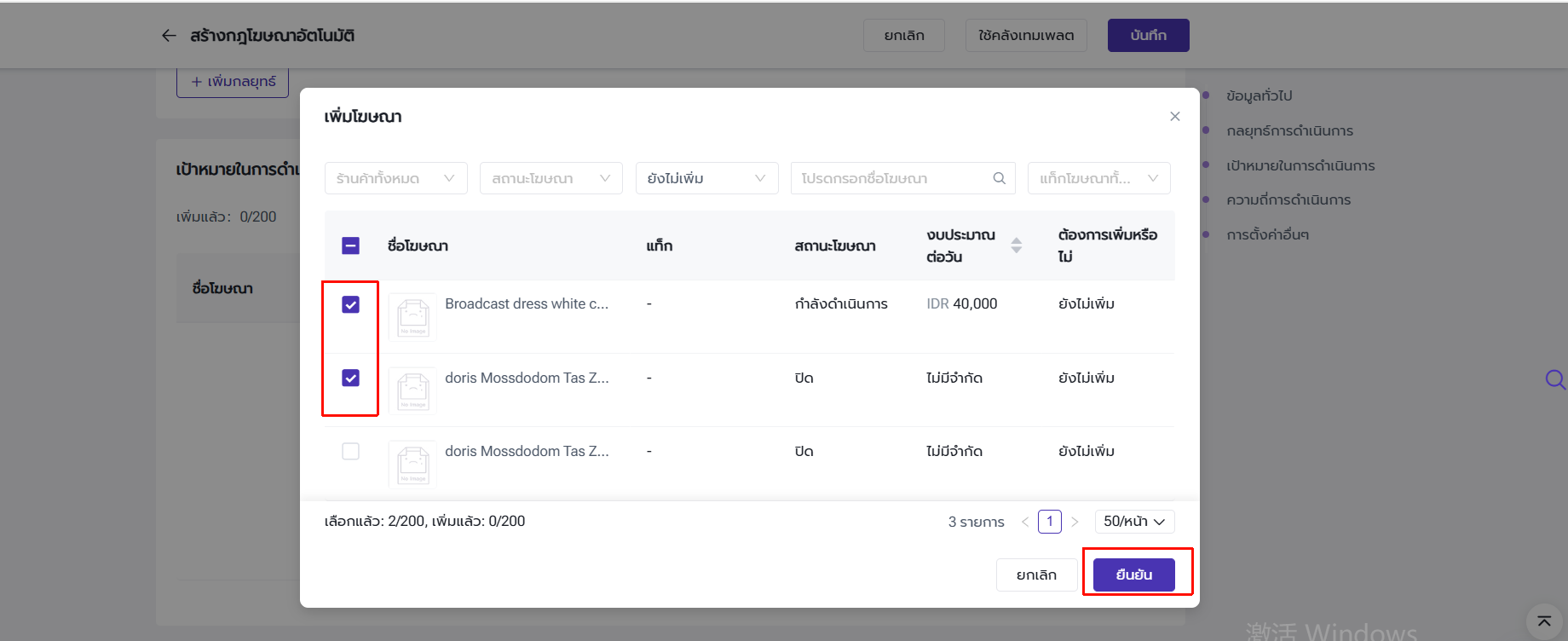The image size is (1568, 641).
Task: Expand the สถานะโฆษณา status dropdown
Action: click(551, 178)
